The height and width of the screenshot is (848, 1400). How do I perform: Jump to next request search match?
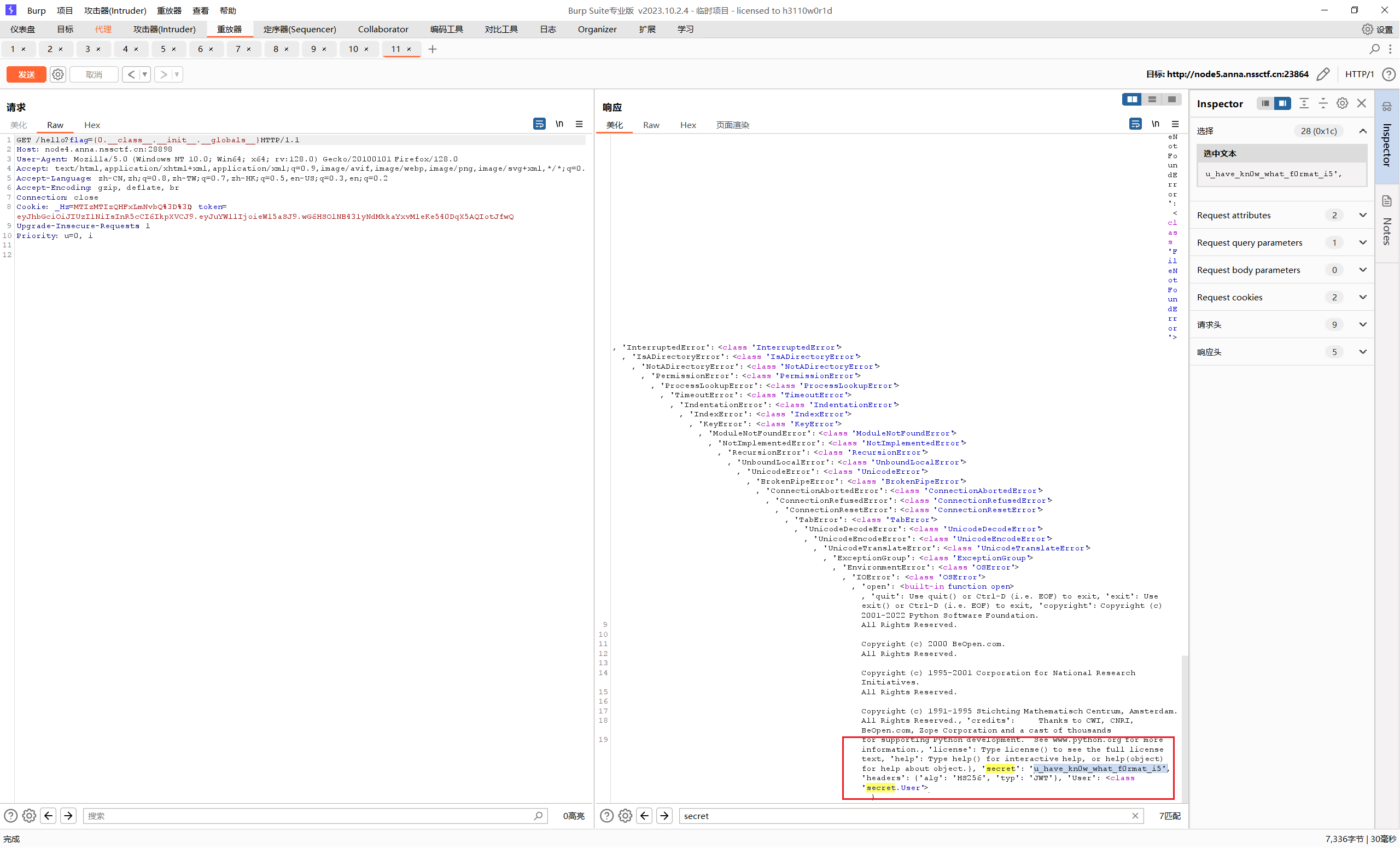click(68, 816)
